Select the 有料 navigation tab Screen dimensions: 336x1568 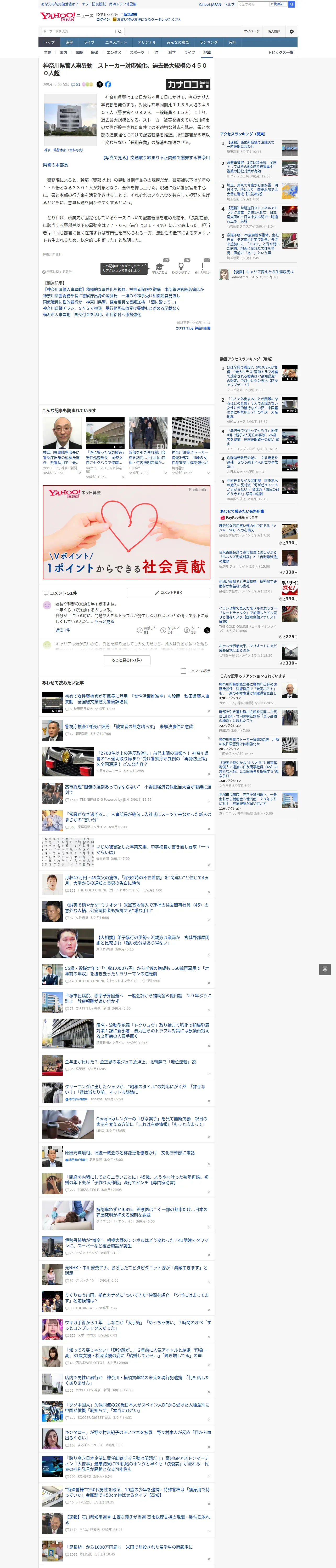(232, 43)
